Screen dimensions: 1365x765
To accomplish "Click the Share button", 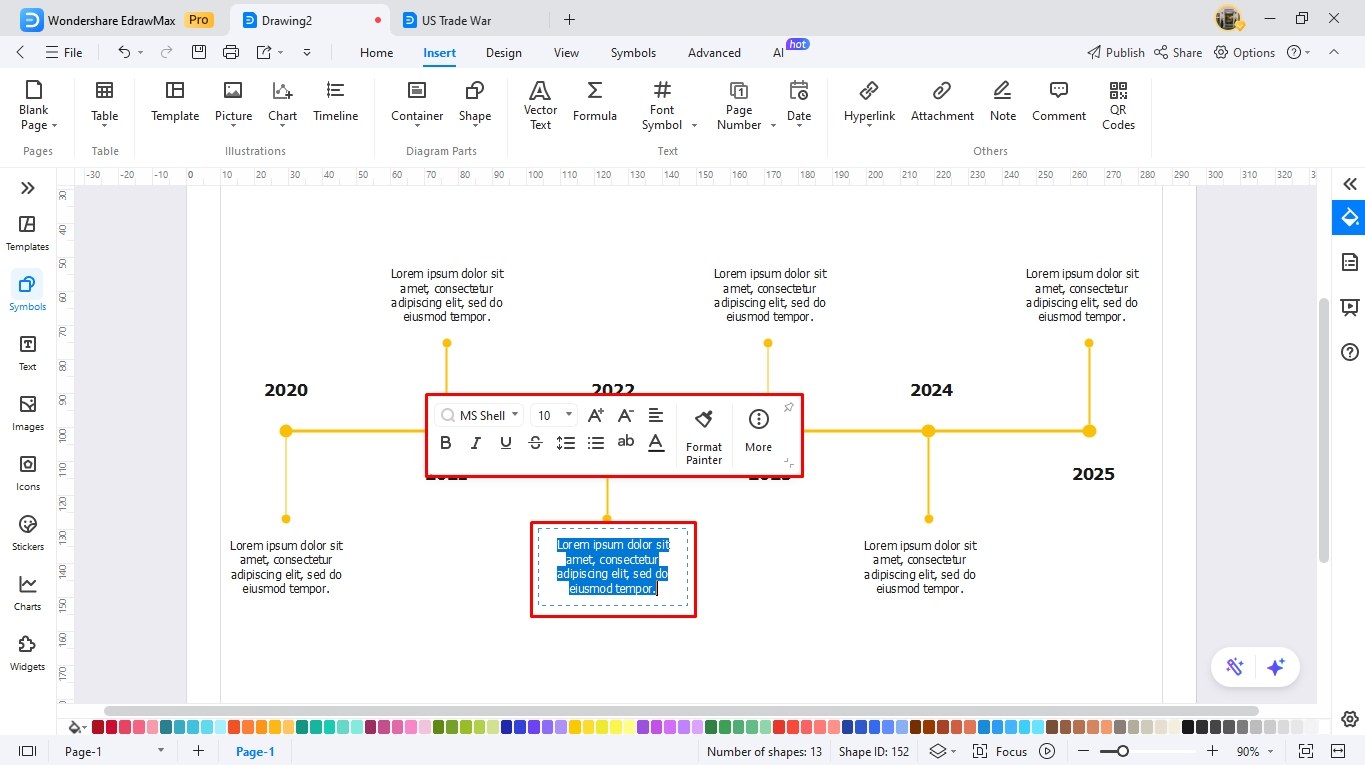I will click(x=1178, y=53).
